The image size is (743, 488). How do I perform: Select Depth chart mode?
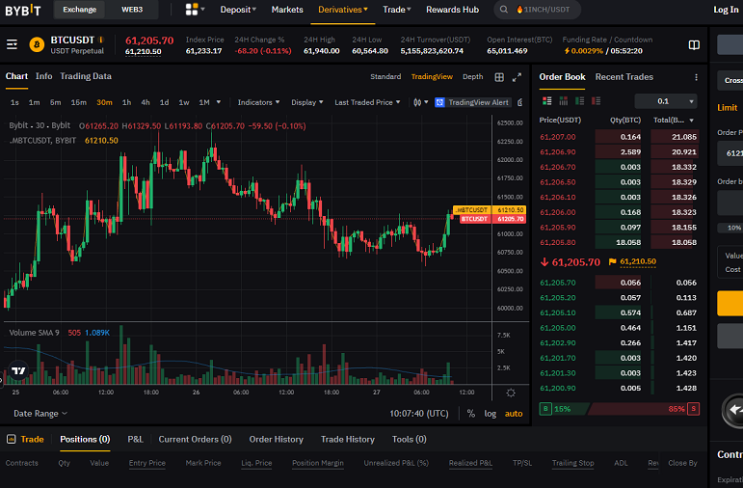(x=472, y=76)
